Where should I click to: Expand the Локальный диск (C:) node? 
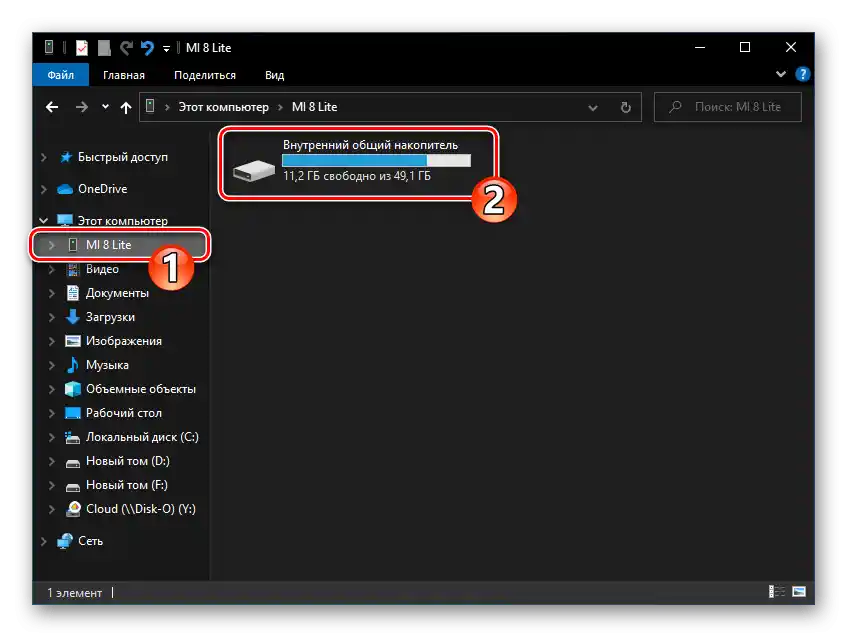[52, 437]
